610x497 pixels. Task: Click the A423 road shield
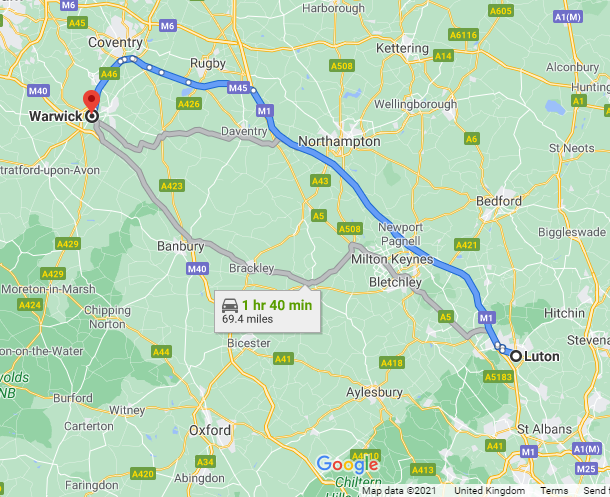pos(172,186)
